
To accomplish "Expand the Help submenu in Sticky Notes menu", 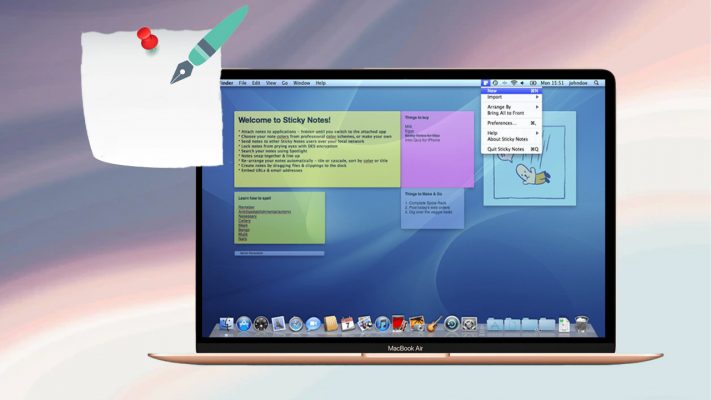I will tap(511, 133).
